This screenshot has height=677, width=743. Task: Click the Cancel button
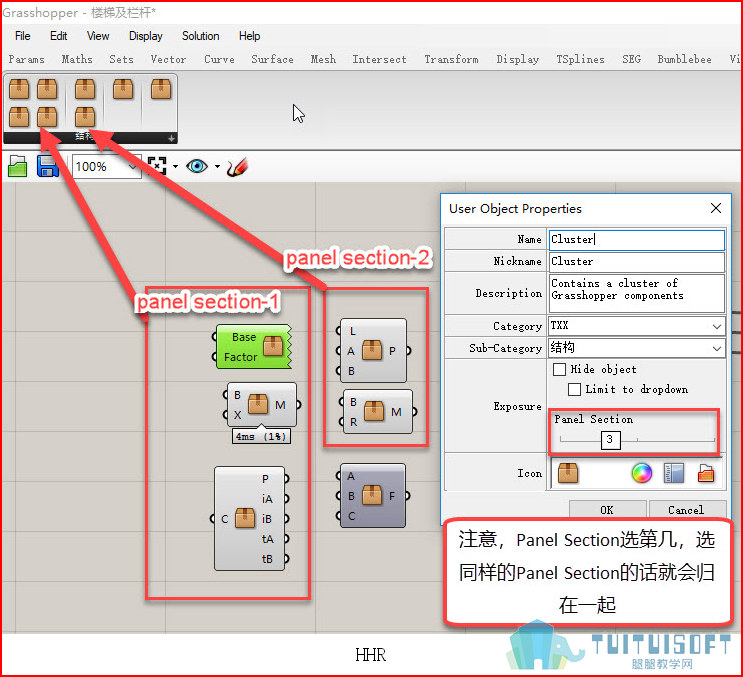[686, 509]
